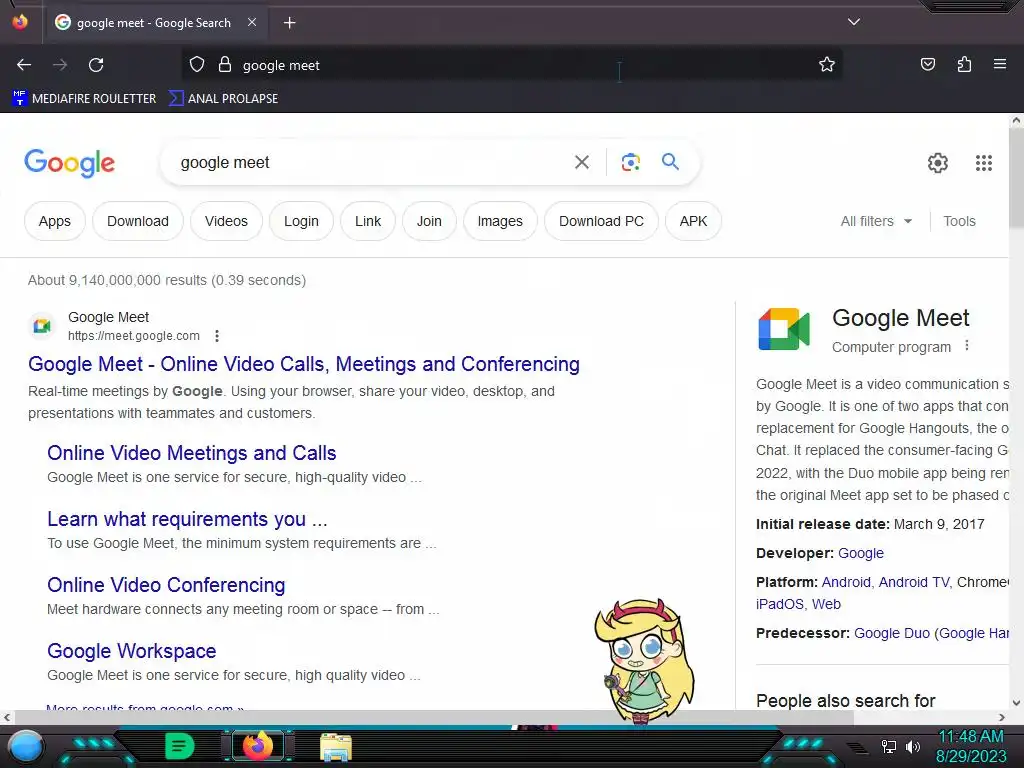This screenshot has width=1024, height=768.
Task: Select the Link filter chip
Action: click(x=368, y=221)
